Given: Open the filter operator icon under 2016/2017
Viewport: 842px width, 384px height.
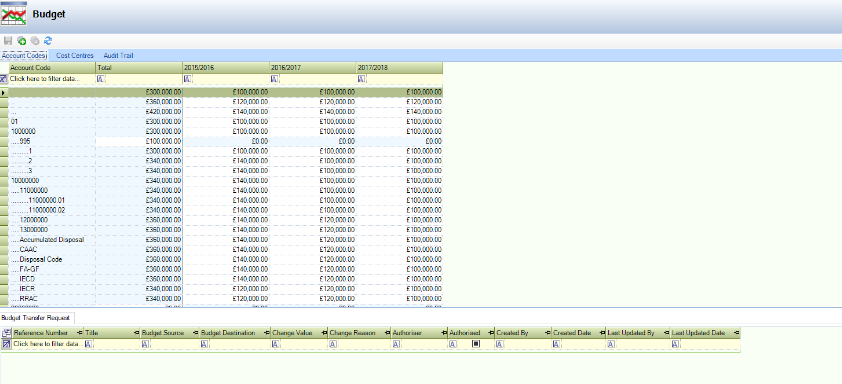Looking at the screenshot, I should [275, 78].
